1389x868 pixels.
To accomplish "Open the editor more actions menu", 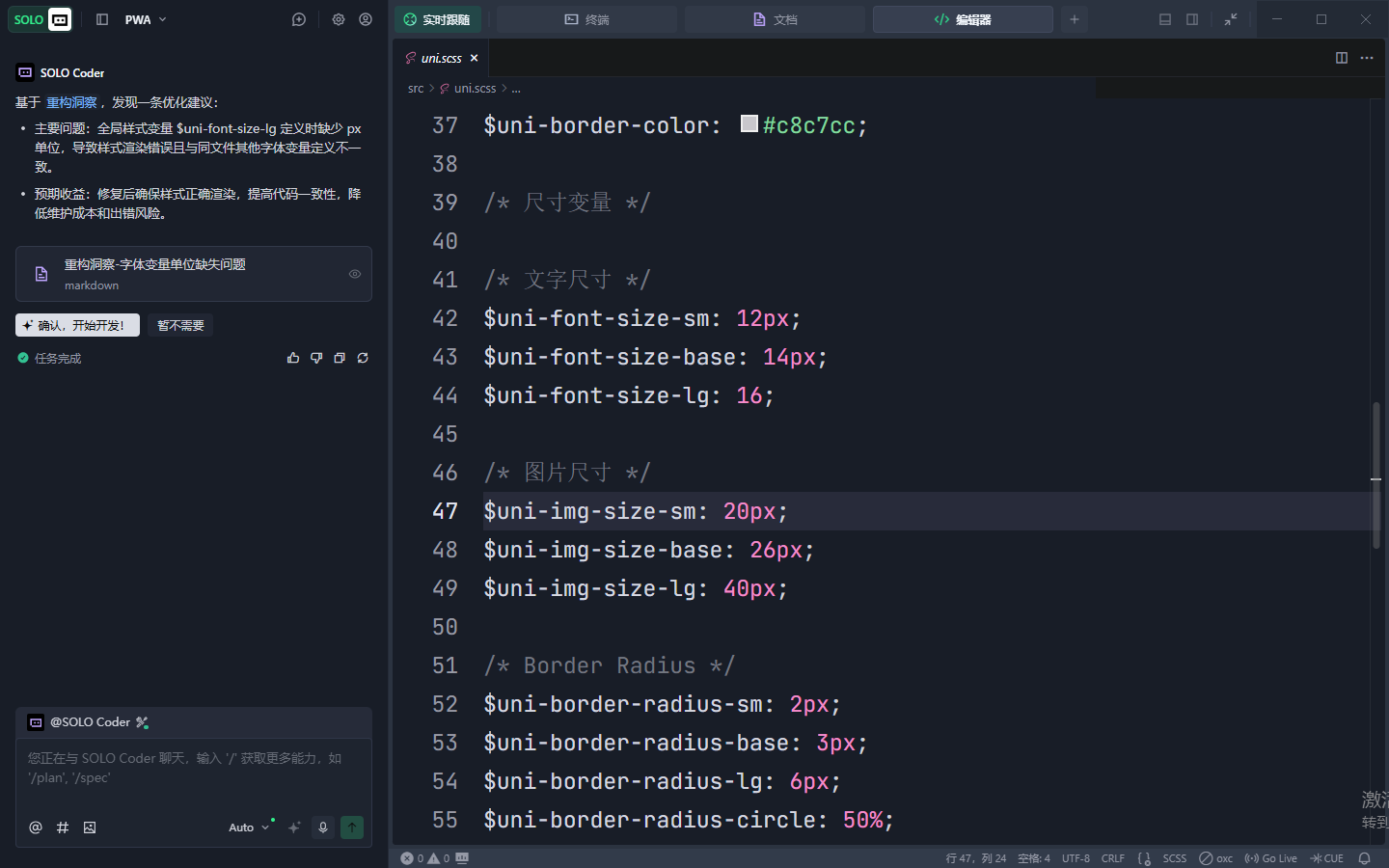I will 1367,58.
